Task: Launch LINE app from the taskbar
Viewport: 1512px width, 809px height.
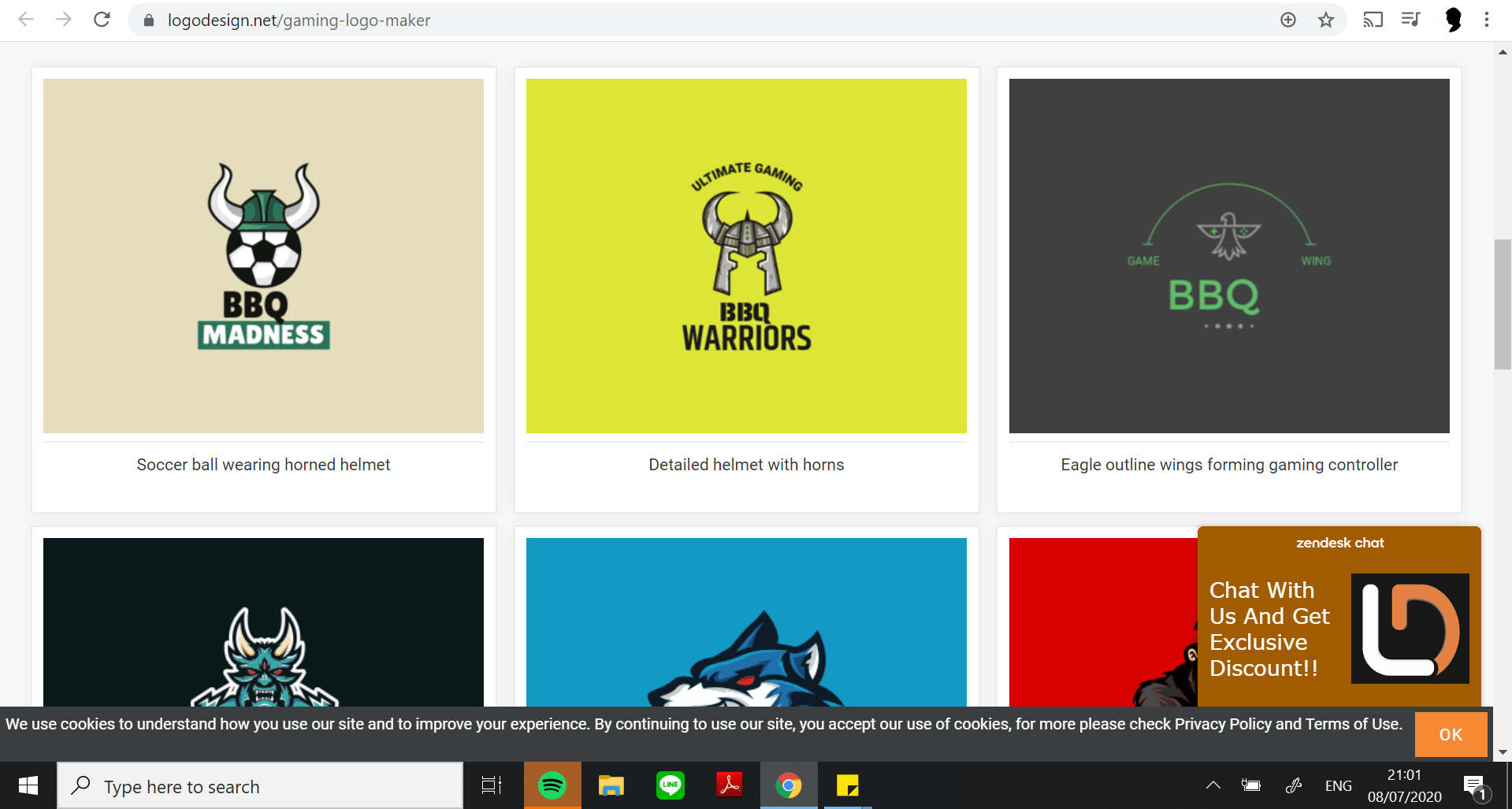Action: point(671,785)
